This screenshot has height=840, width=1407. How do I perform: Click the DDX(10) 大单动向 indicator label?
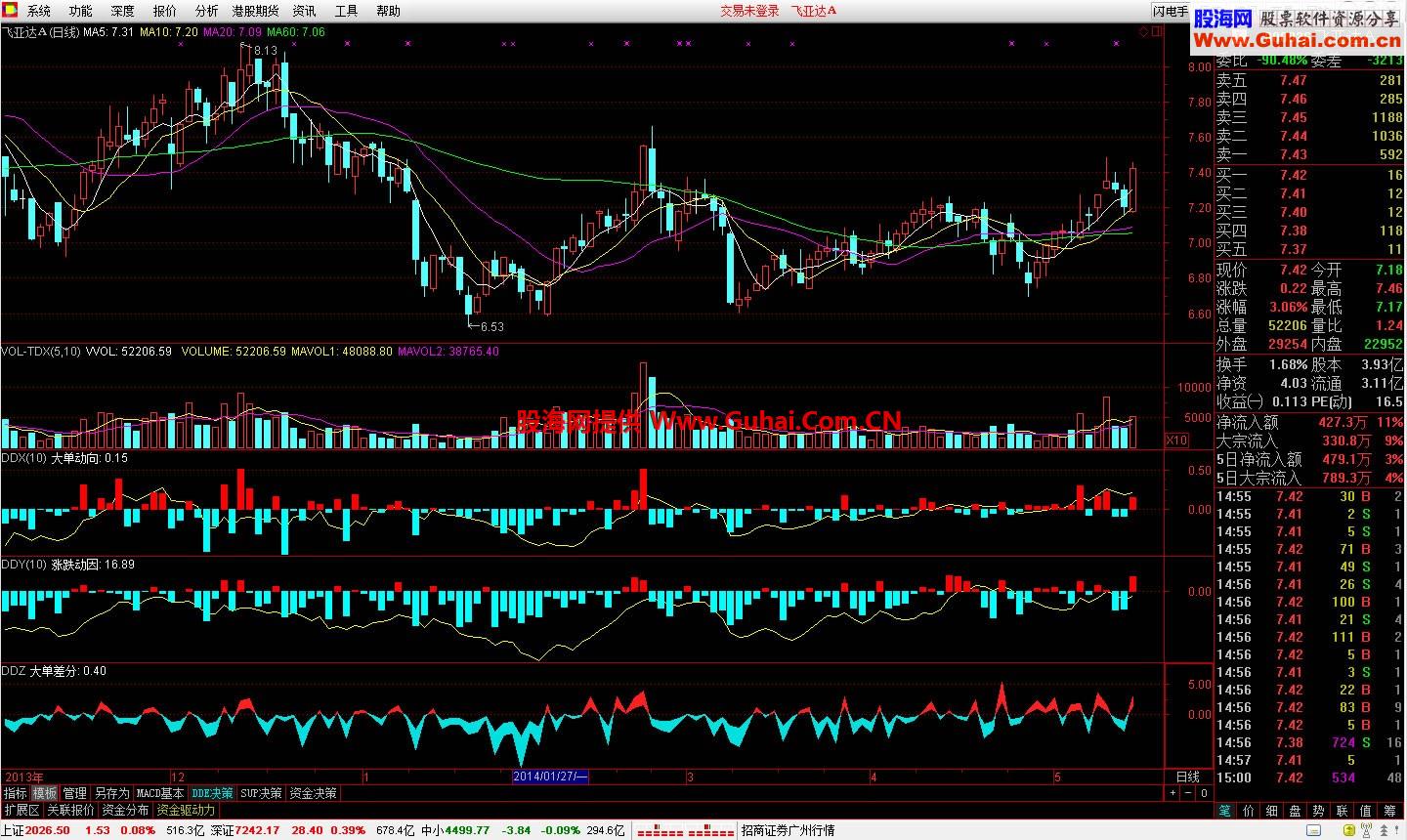[x=64, y=457]
